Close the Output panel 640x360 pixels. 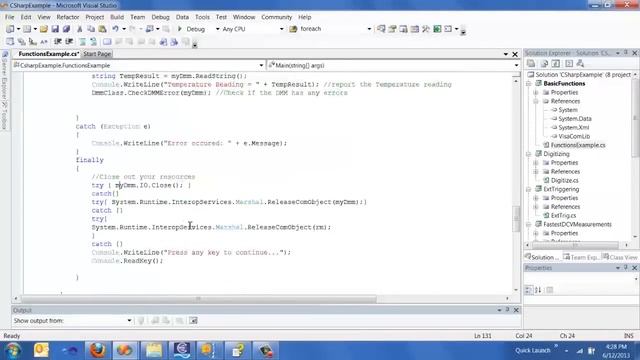click(x=516, y=310)
